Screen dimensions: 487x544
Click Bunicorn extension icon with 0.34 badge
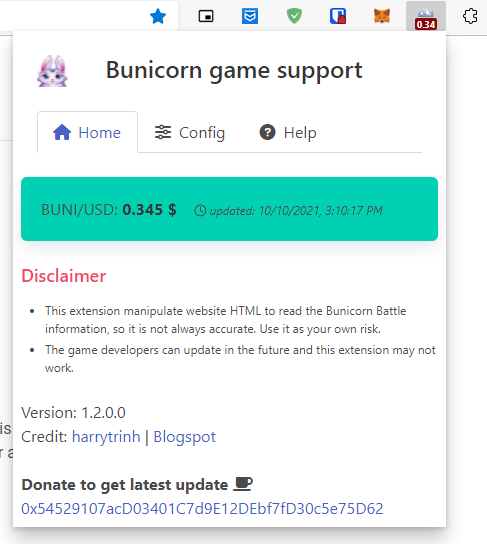click(426, 17)
